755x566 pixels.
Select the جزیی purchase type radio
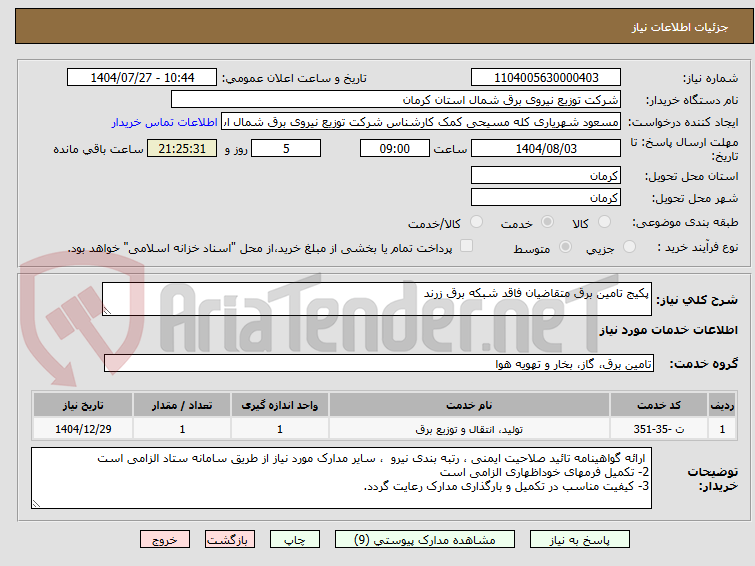coord(629,247)
